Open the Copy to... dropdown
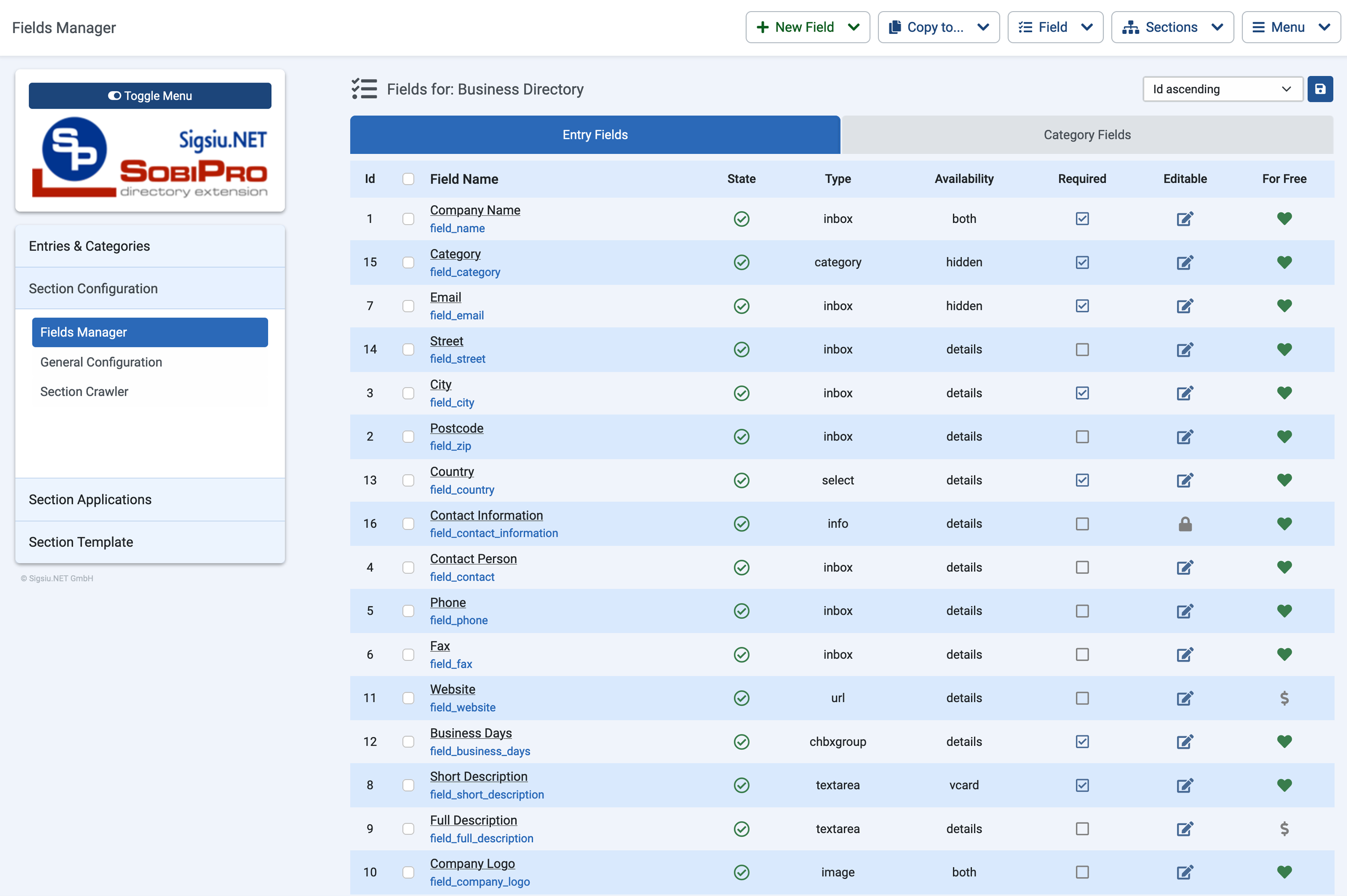Image resolution: width=1347 pixels, height=896 pixels. (938, 27)
